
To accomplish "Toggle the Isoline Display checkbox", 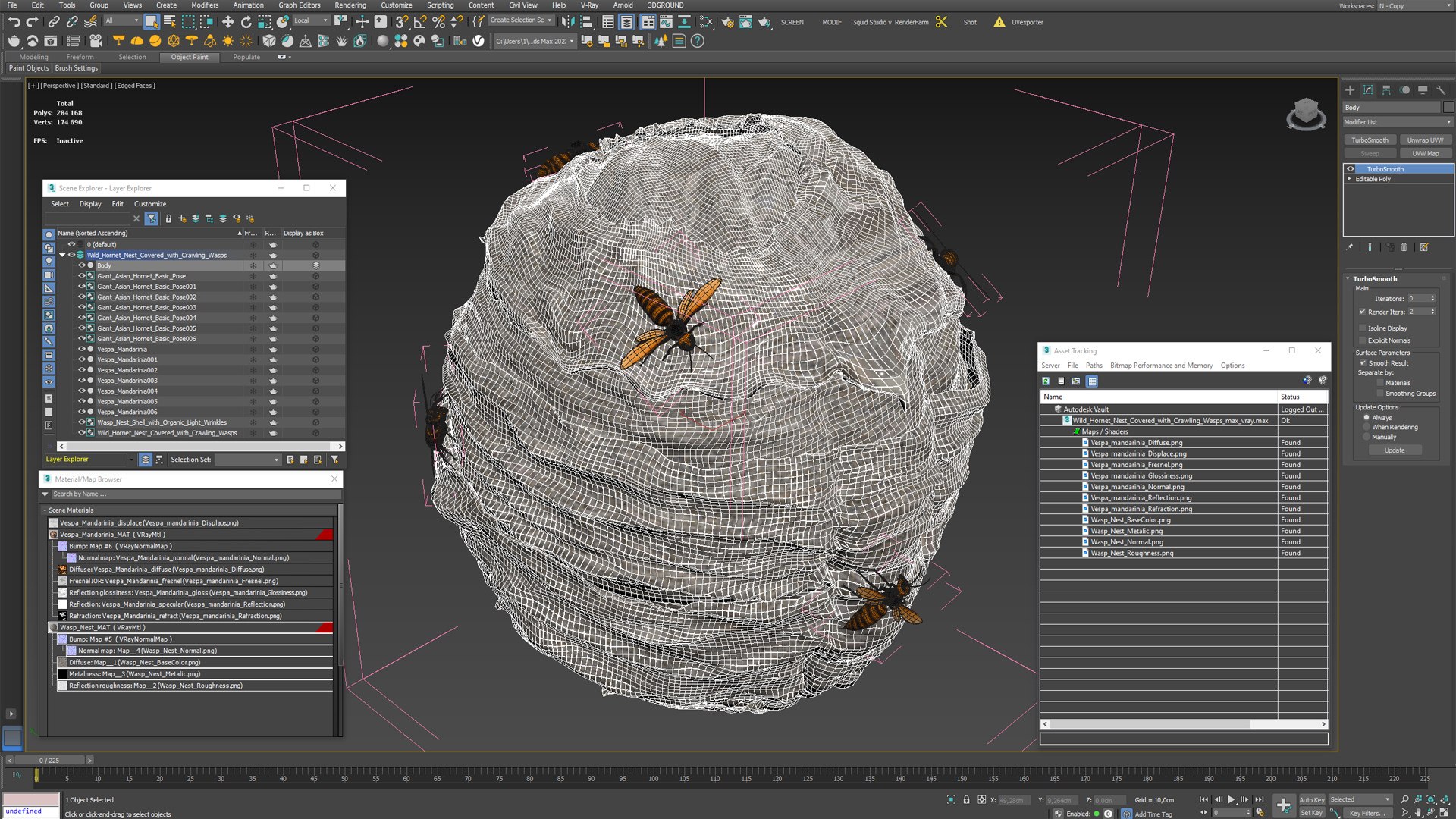I will [1363, 328].
